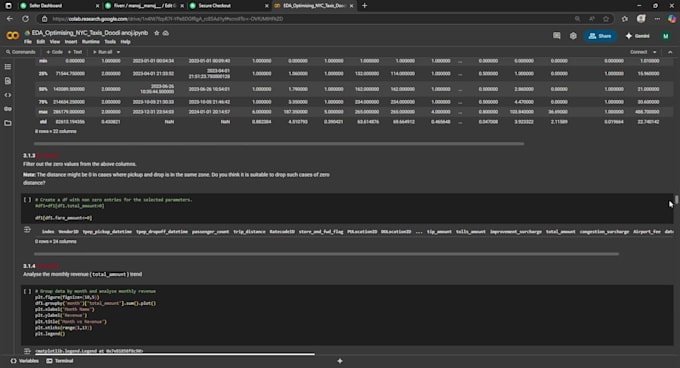
Task: Open the Edit menu
Action: tap(40, 42)
